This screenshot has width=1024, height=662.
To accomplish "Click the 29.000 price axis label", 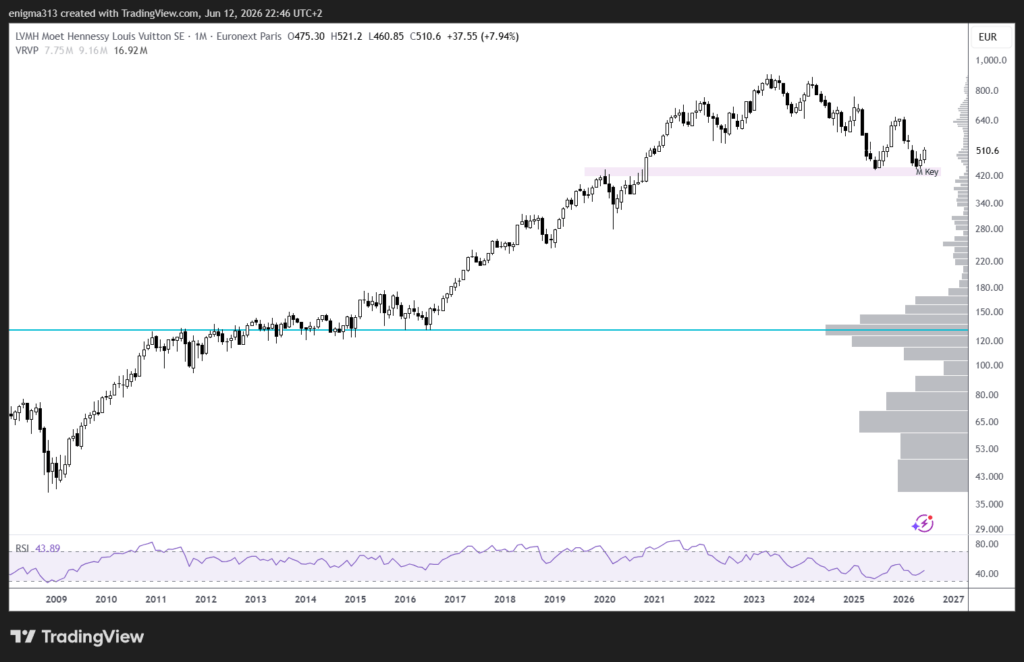I will click(989, 529).
